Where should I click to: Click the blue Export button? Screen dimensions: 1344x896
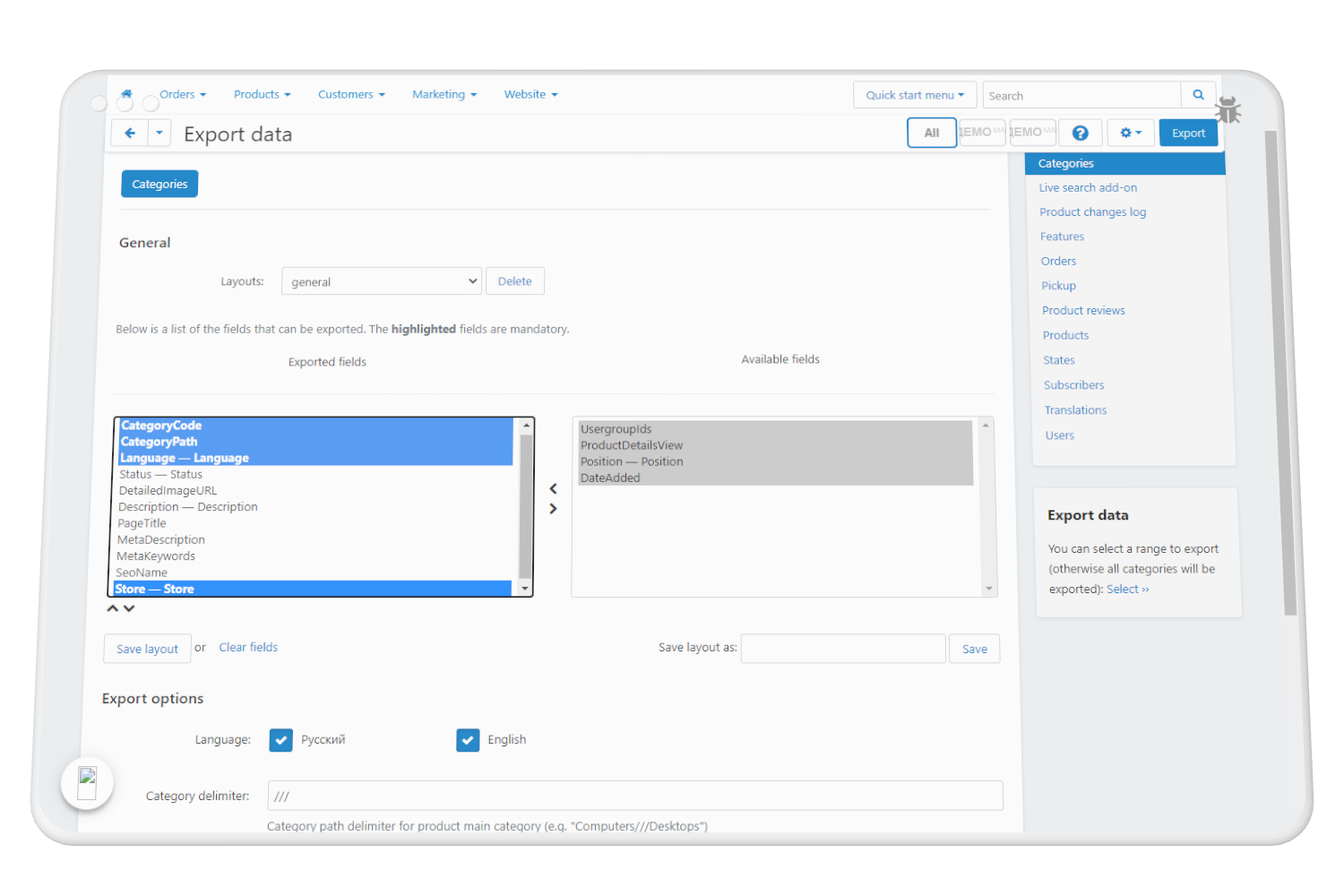1189,133
